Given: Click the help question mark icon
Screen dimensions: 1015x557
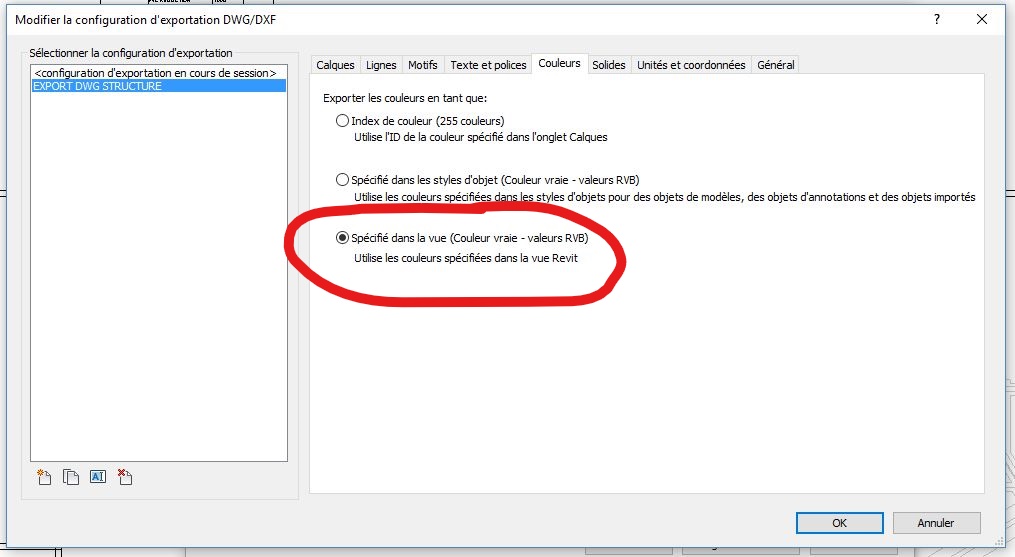Looking at the screenshot, I should (936, 19).
